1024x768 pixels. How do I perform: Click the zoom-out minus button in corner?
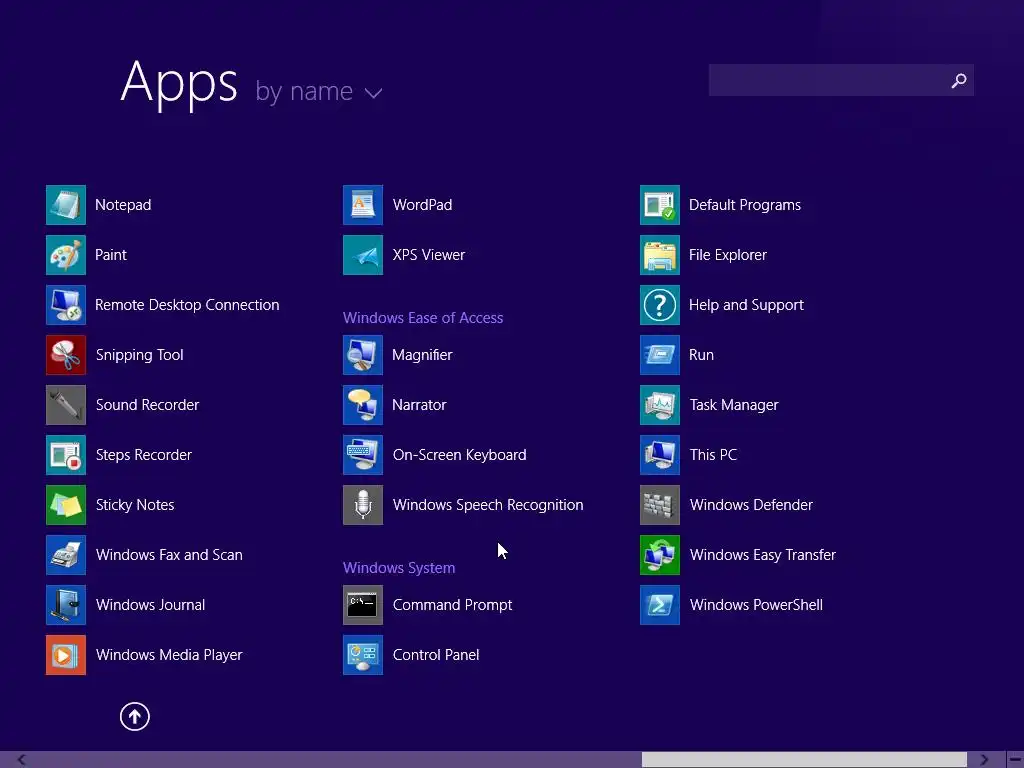pos(1015,760)
